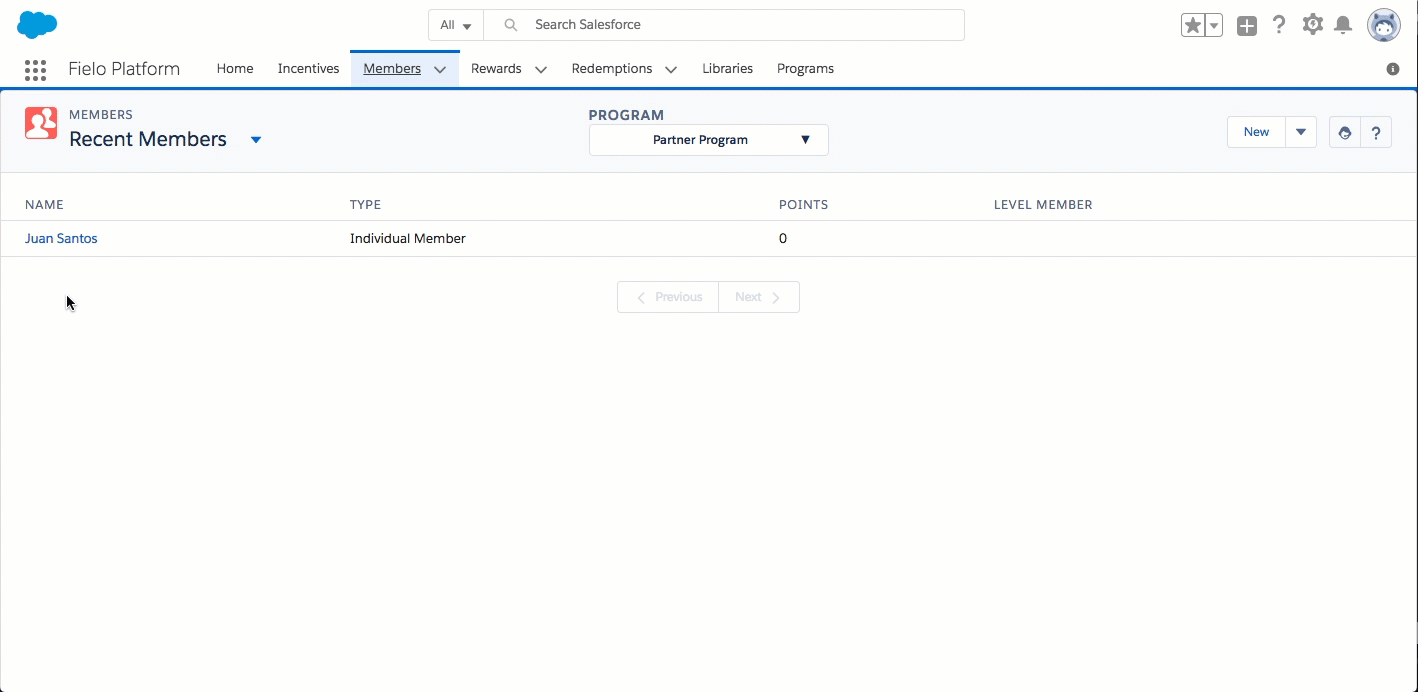Expand the Members tab chevron menu
This screenshot has height=692, width=1418.
tap(440, 69)
